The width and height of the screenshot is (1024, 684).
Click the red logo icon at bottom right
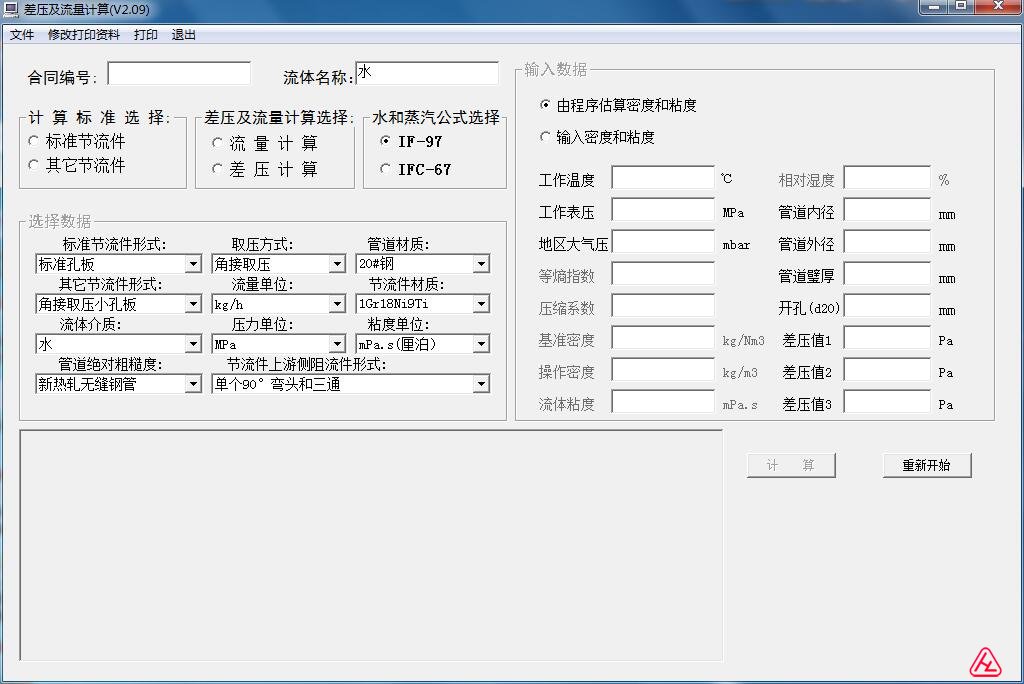(x=985, y=662)
